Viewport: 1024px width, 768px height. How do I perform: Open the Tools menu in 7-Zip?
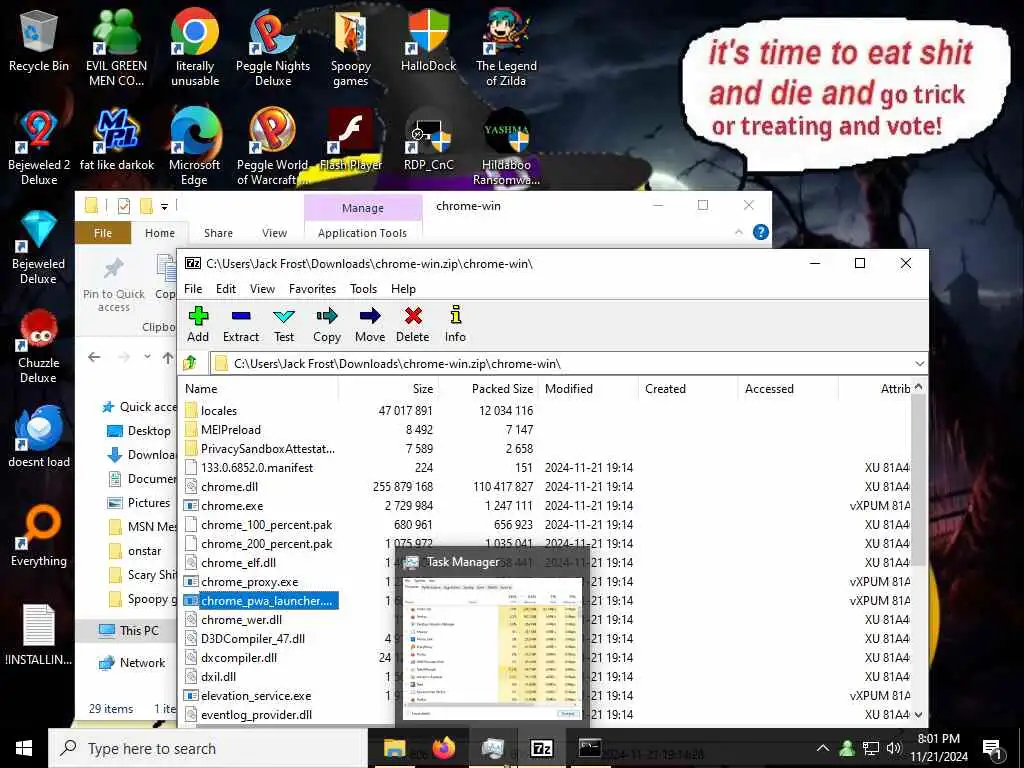(x=363, y=289)
